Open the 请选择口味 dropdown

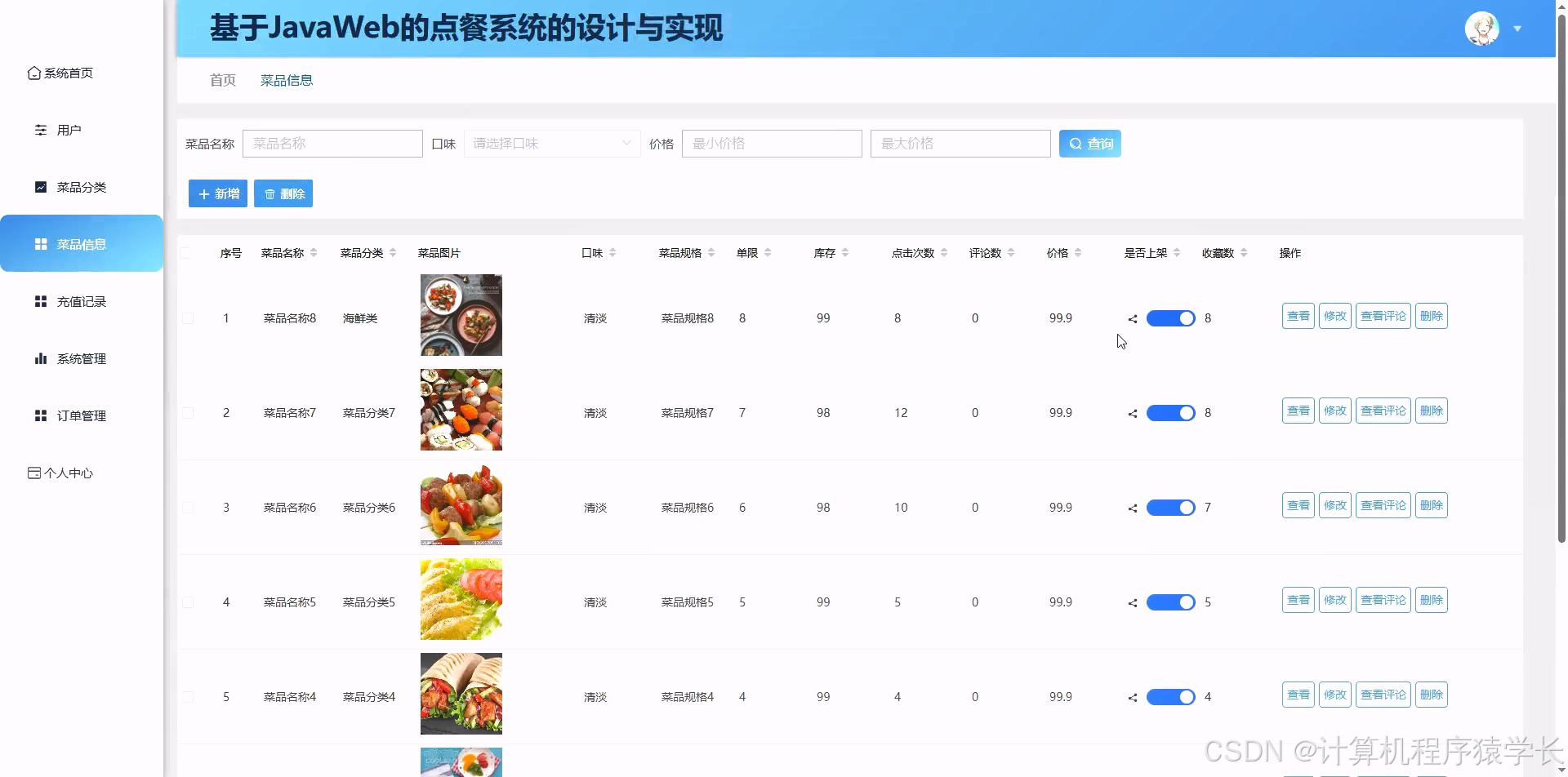tap(552, 143)
